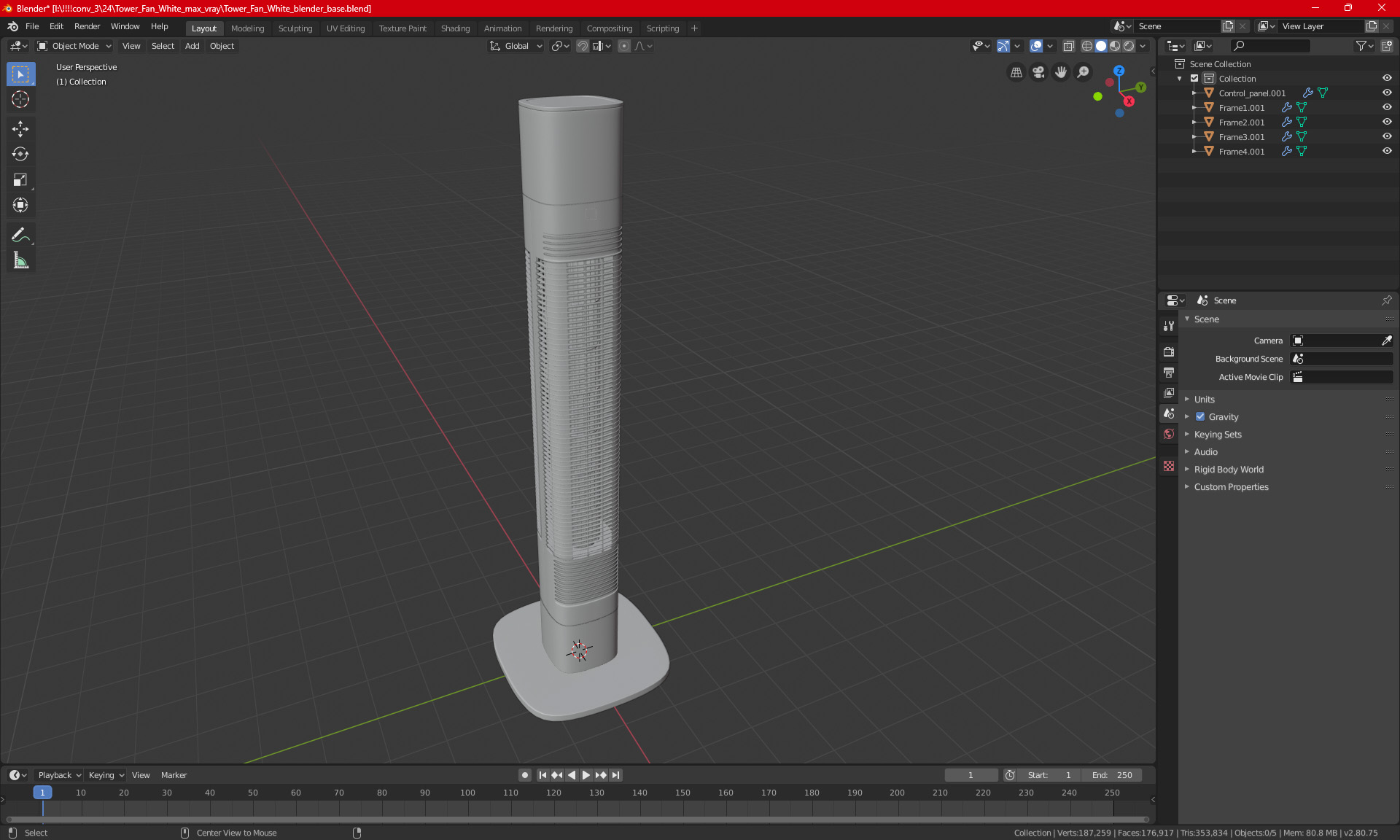Expand the Units panel

1205,400
